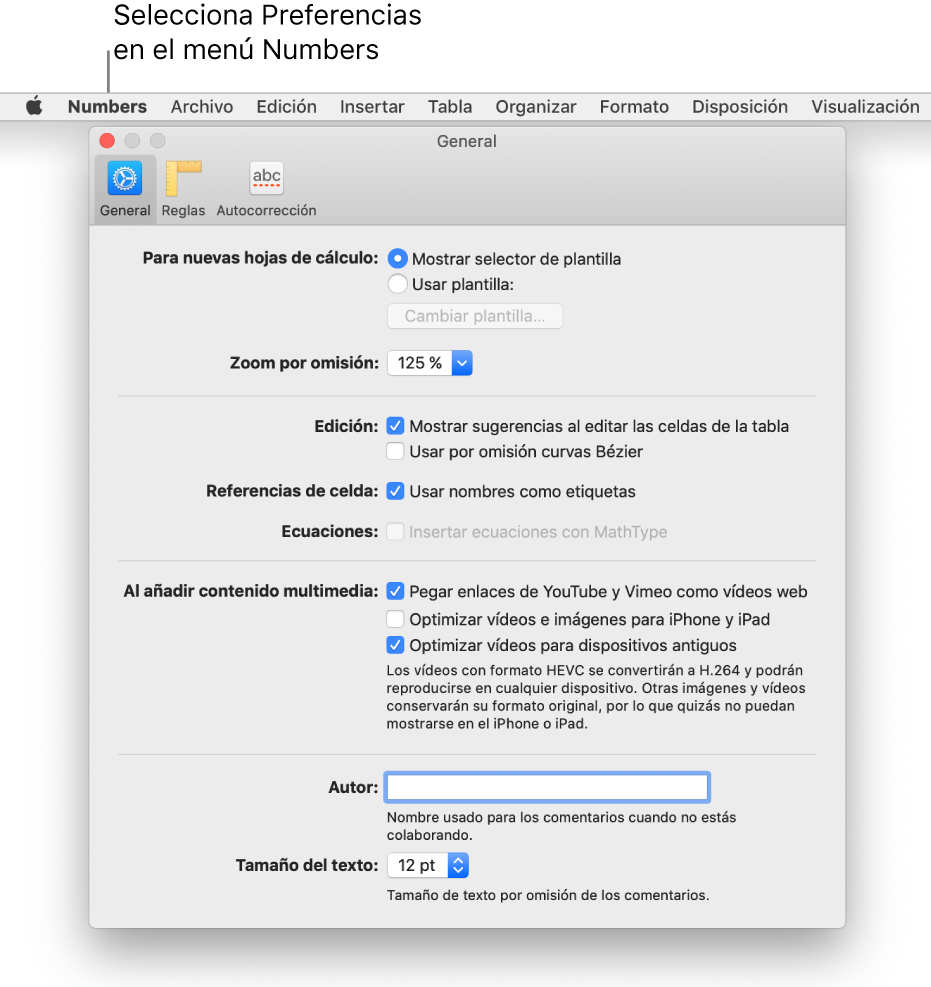The height and width of the screenshot is (987, 931).
Task: Open the Numbers menu
Action: point(107,106)
